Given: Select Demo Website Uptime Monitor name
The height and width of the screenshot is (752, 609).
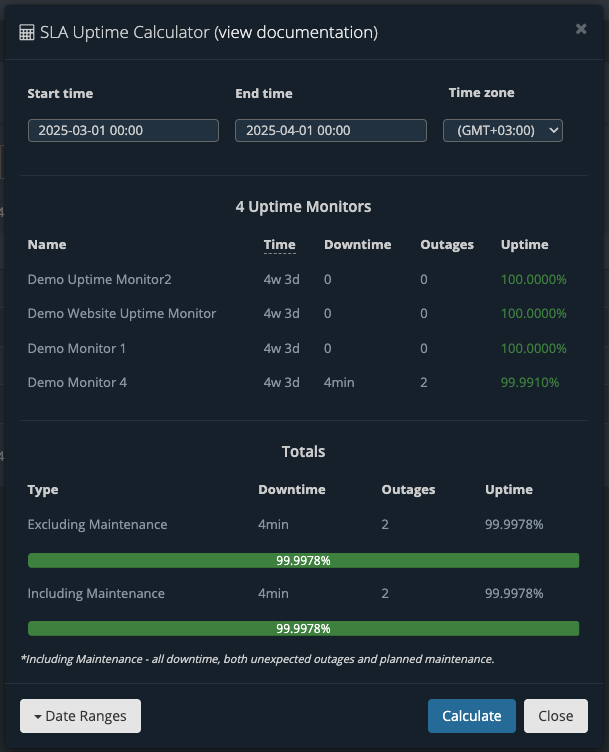Looking at the screenshot, I should (122, 313).
